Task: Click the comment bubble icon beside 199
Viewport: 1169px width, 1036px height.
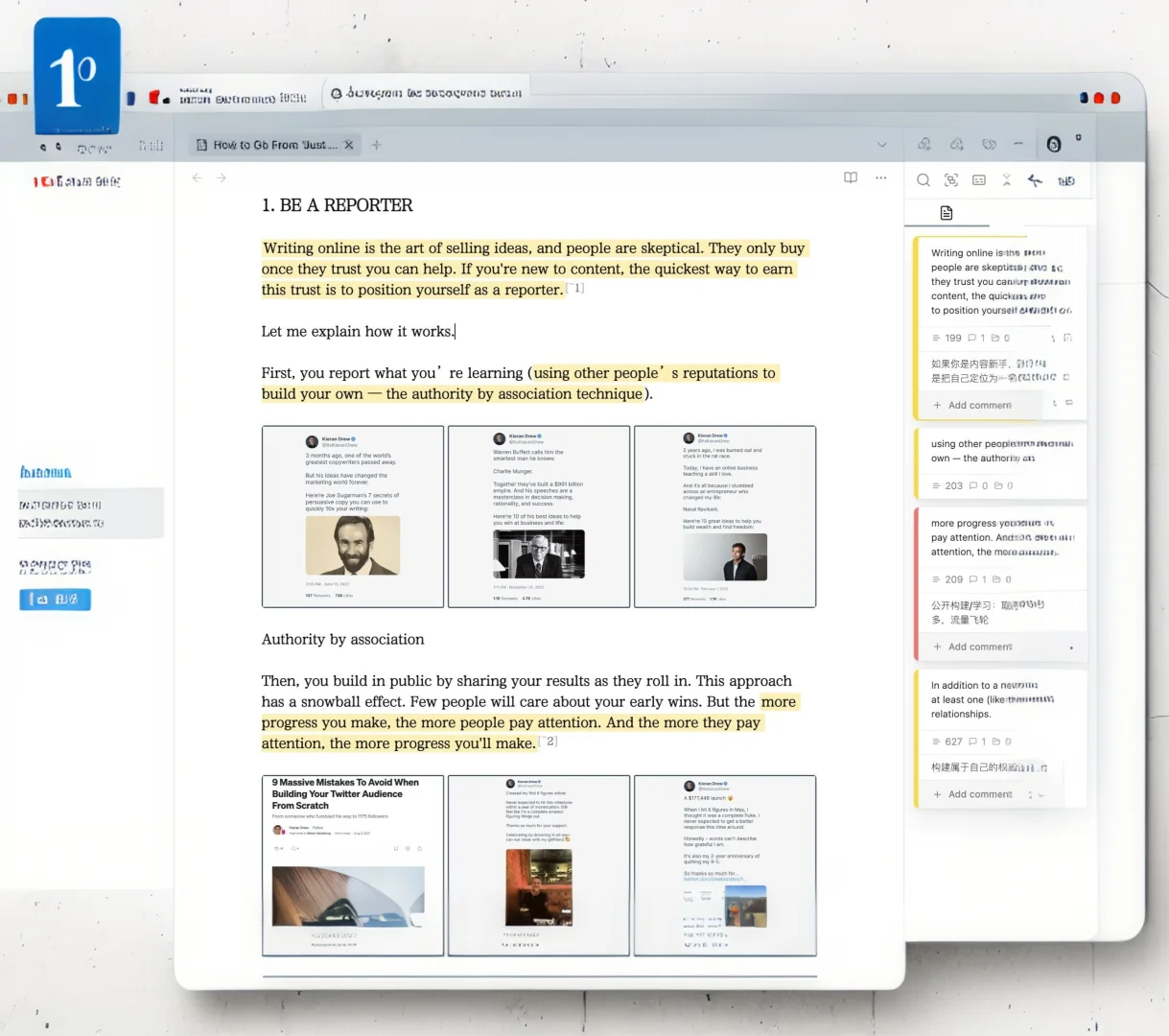Action: coord(972,339)
